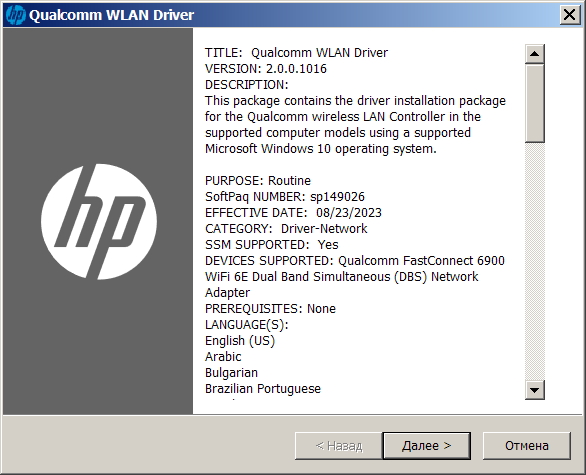The height and width of the screenshot is (475, 586).
Task: Click the Отмена button
Action: click(527, 445)
